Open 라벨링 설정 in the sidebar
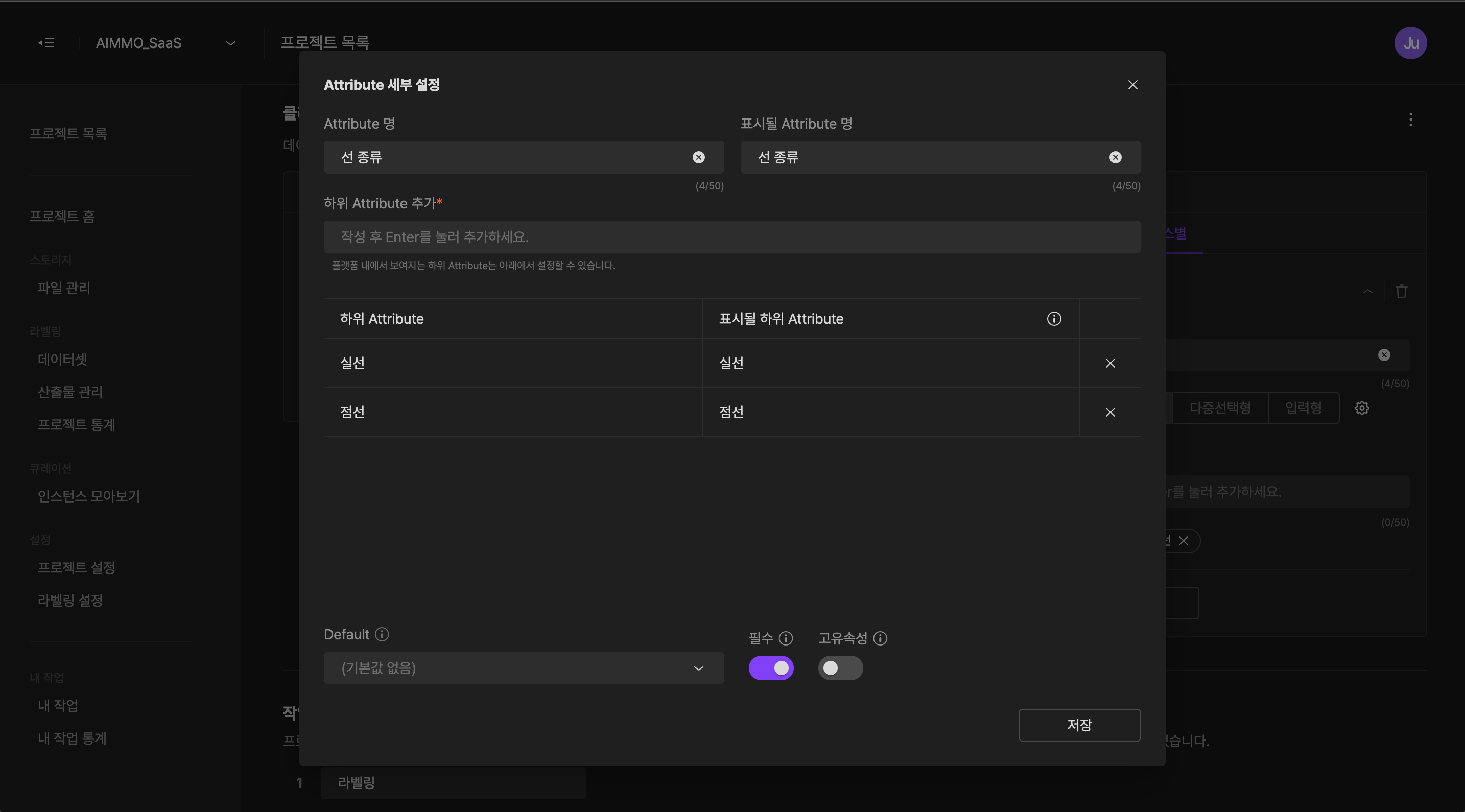The image size is (1465, 812). pyautogui.click(x=70, y=601)
